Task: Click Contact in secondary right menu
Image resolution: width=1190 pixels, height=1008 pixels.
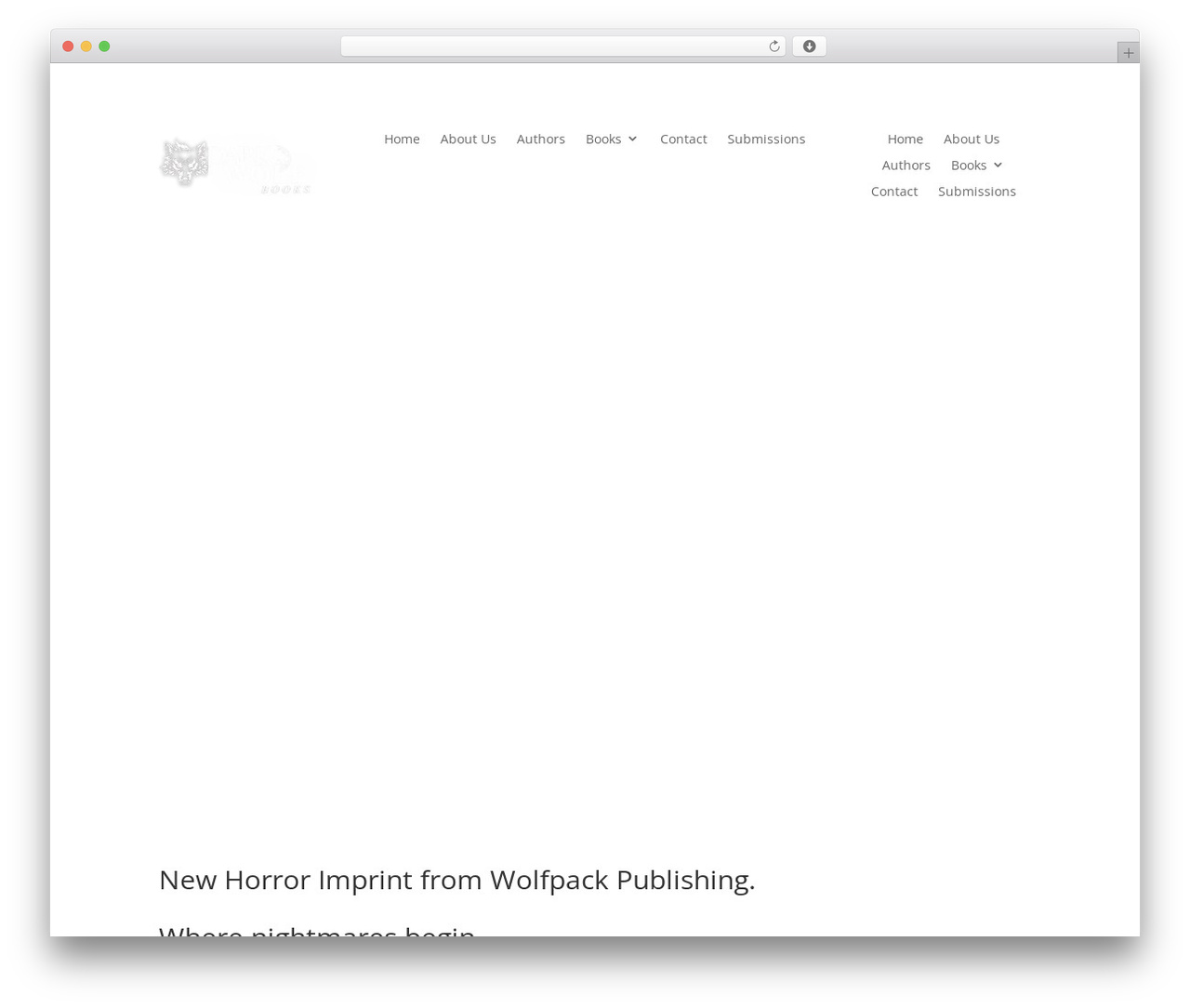Action: tap(893, 191)
